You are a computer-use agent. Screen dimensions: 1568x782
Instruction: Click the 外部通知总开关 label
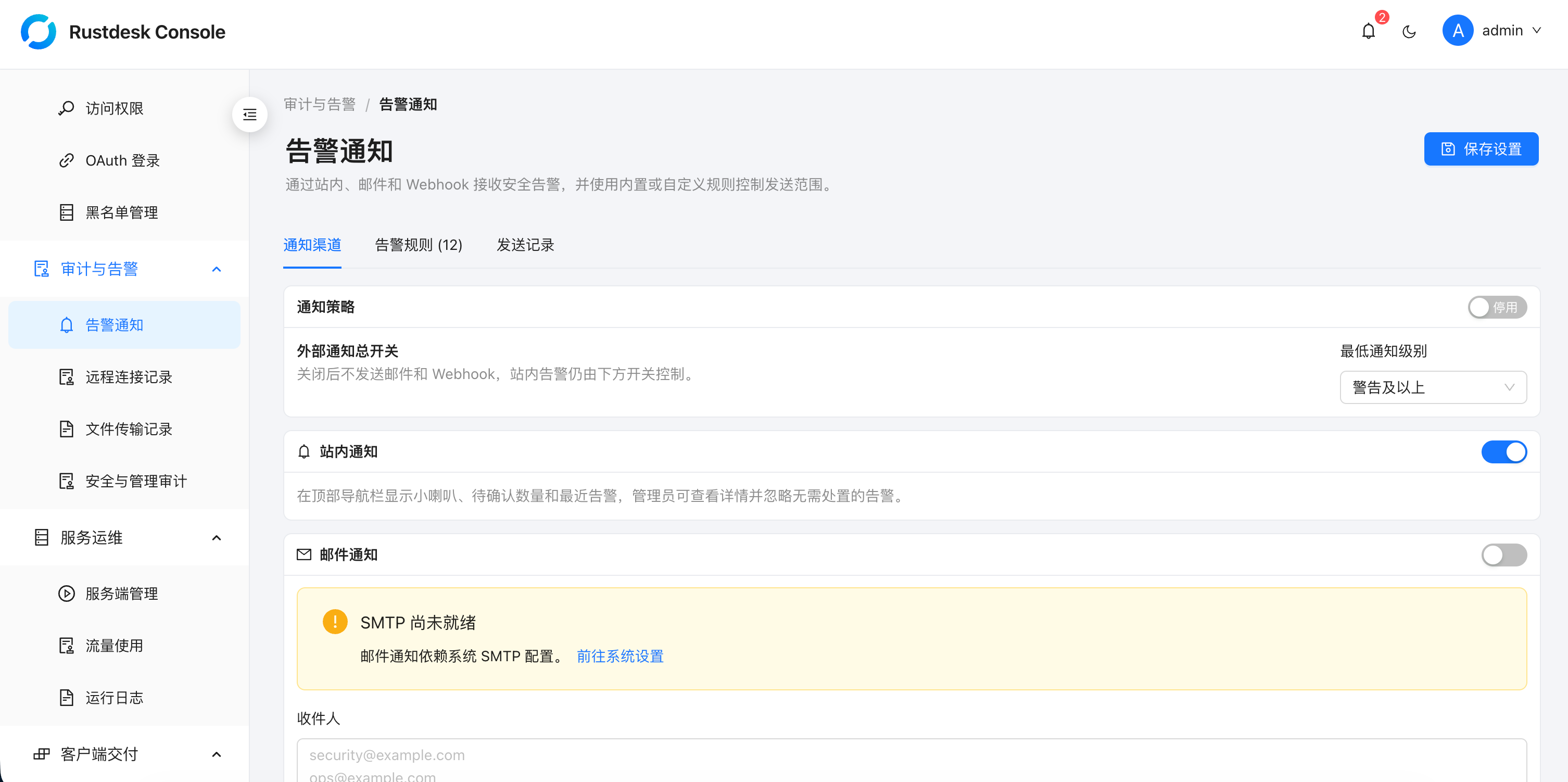[347, 351]
